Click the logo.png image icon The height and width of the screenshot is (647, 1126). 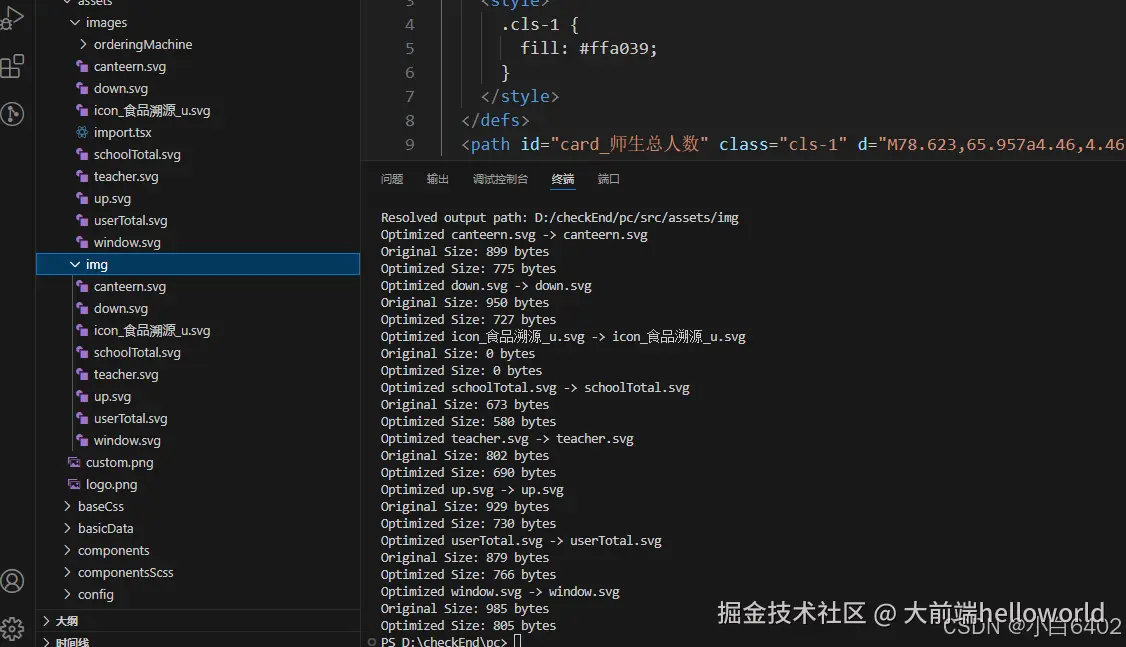[x=74, y=484]
